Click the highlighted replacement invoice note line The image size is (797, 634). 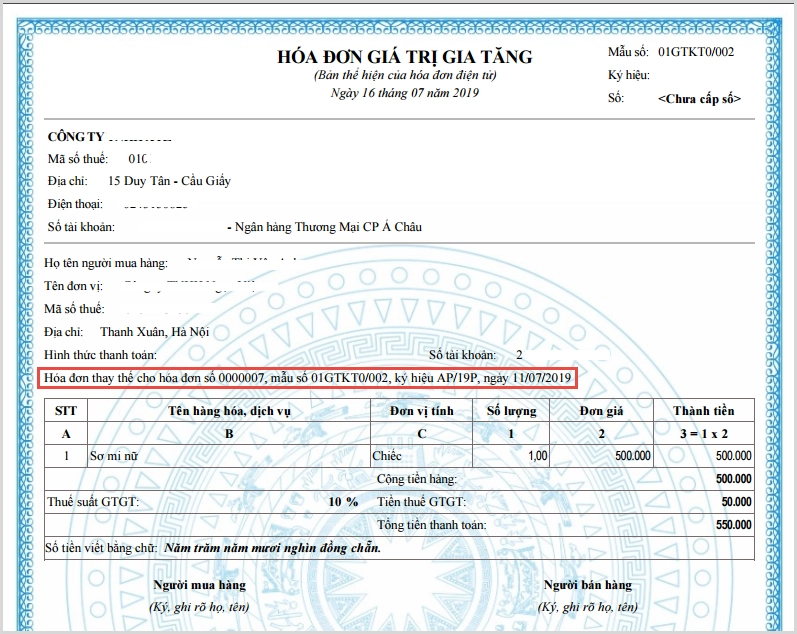coord(307,378)
